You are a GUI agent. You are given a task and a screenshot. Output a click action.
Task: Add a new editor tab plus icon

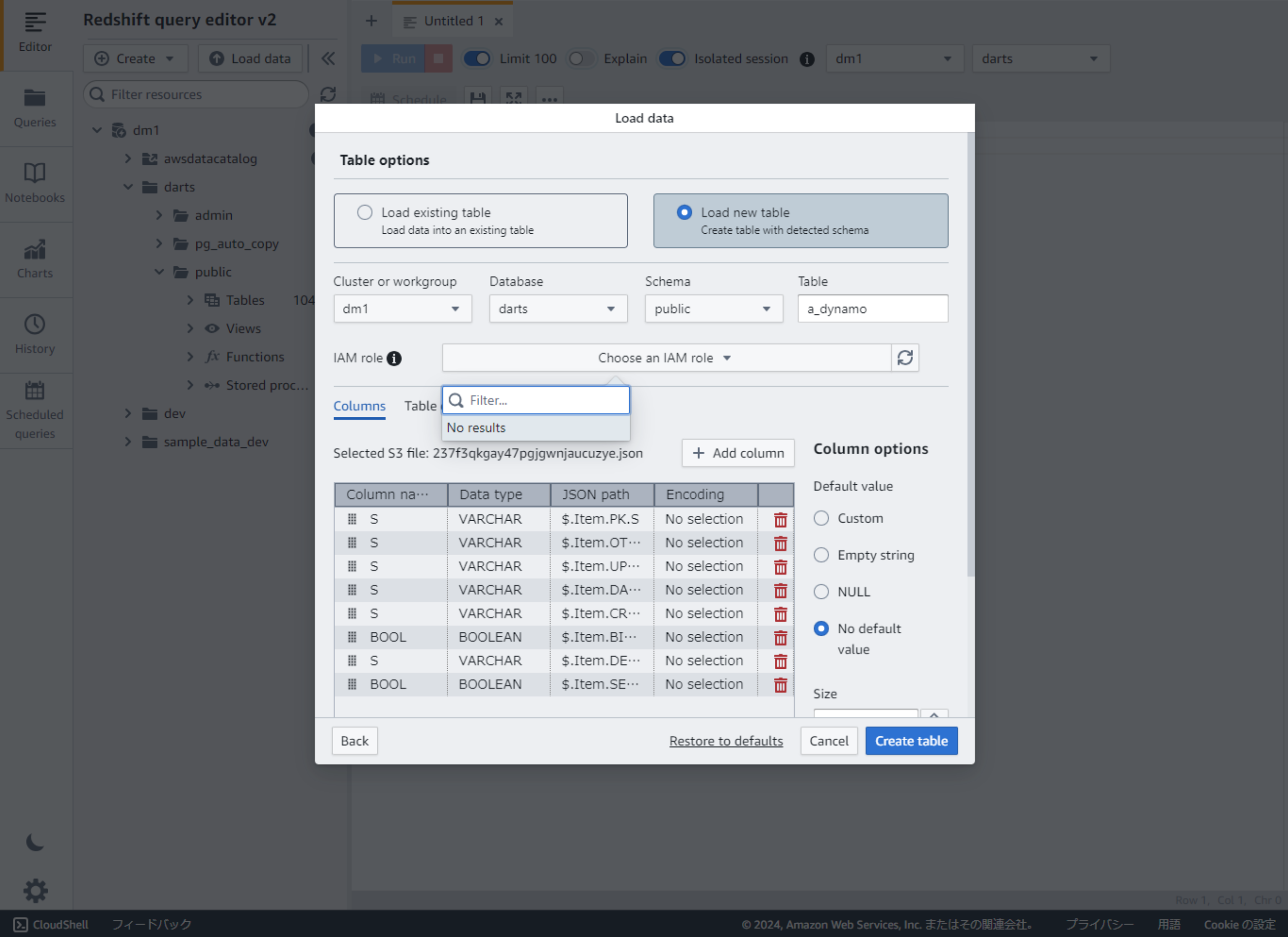tap(371, 21)
